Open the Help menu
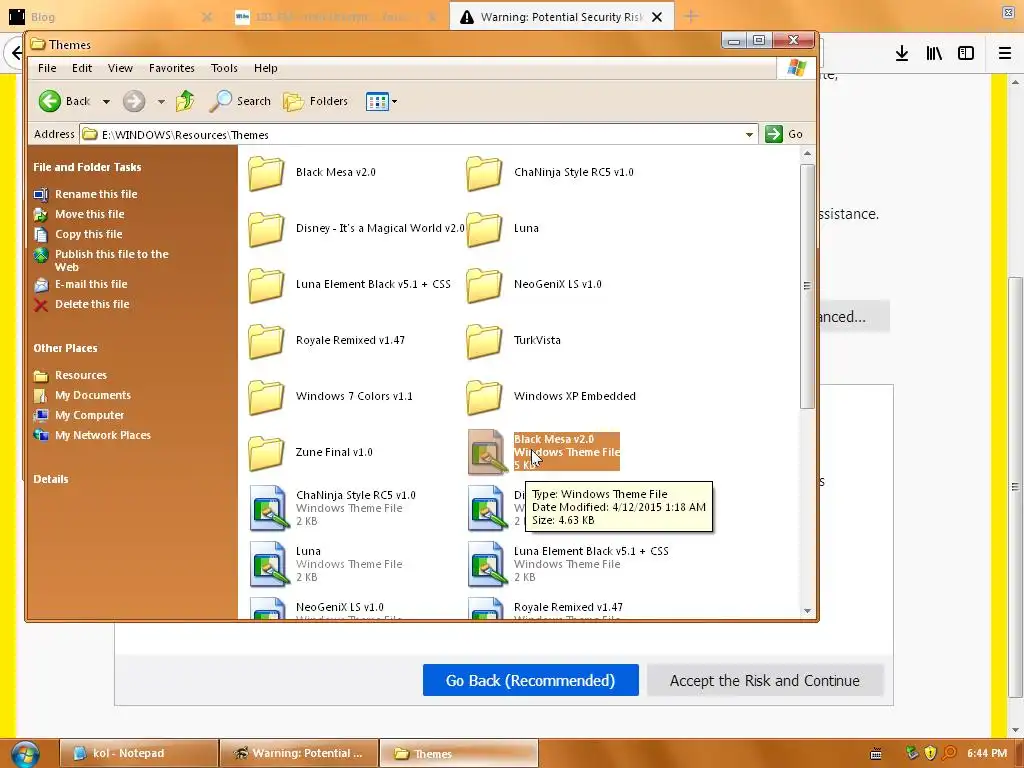Viewport: 1024px width, 768px height. click(265, 68)
